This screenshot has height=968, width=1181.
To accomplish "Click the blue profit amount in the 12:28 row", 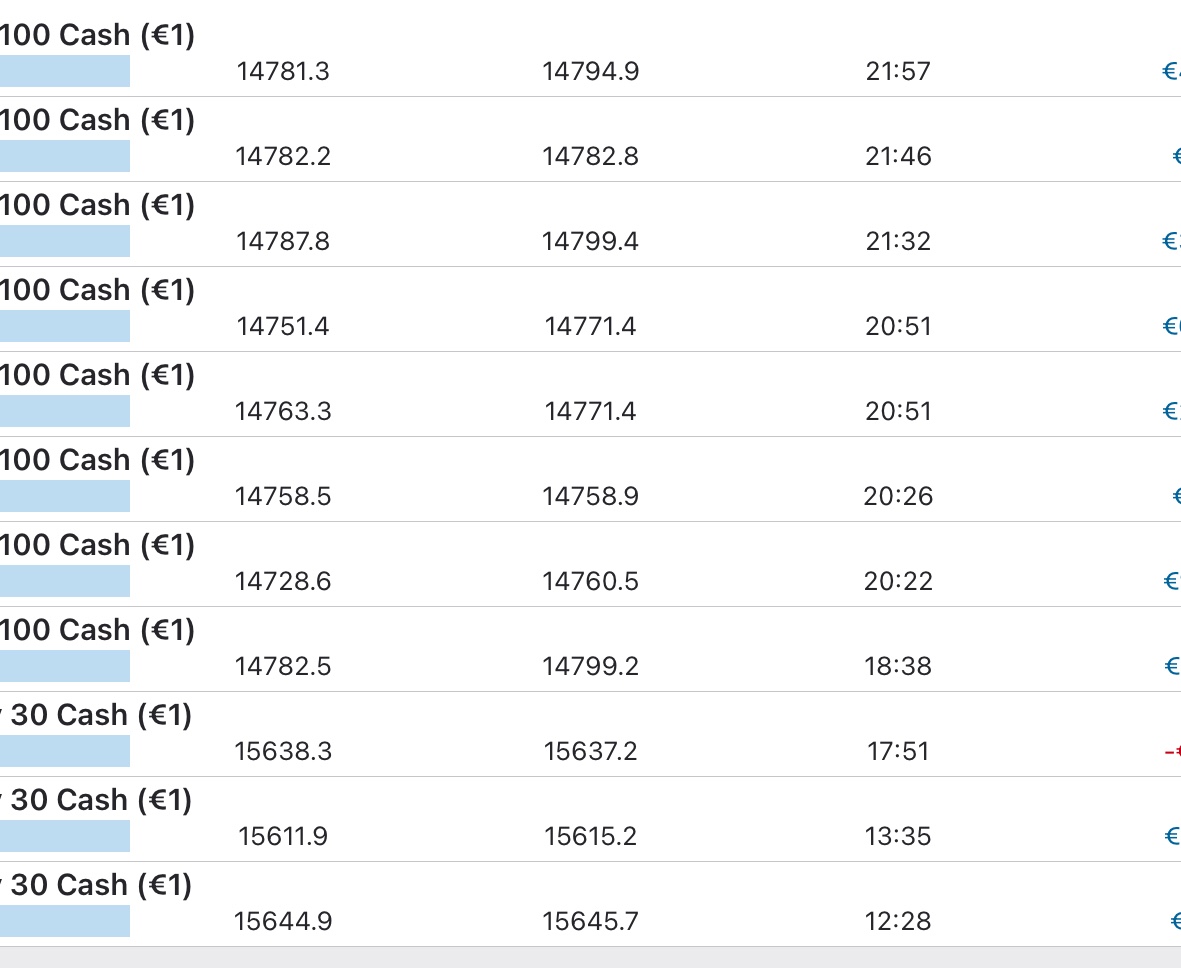I will 1175,922.
